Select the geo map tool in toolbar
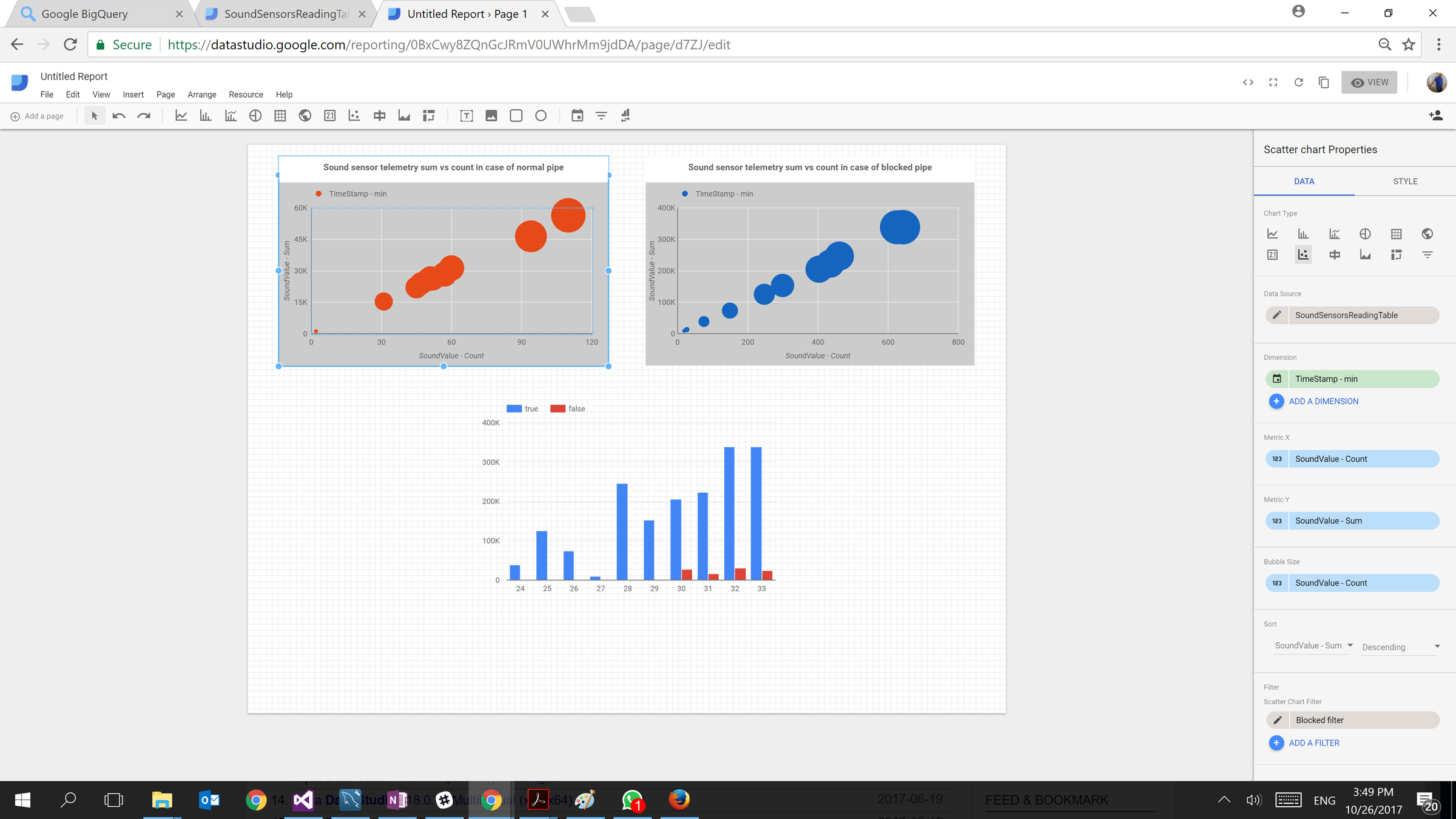 pos(305,116)
